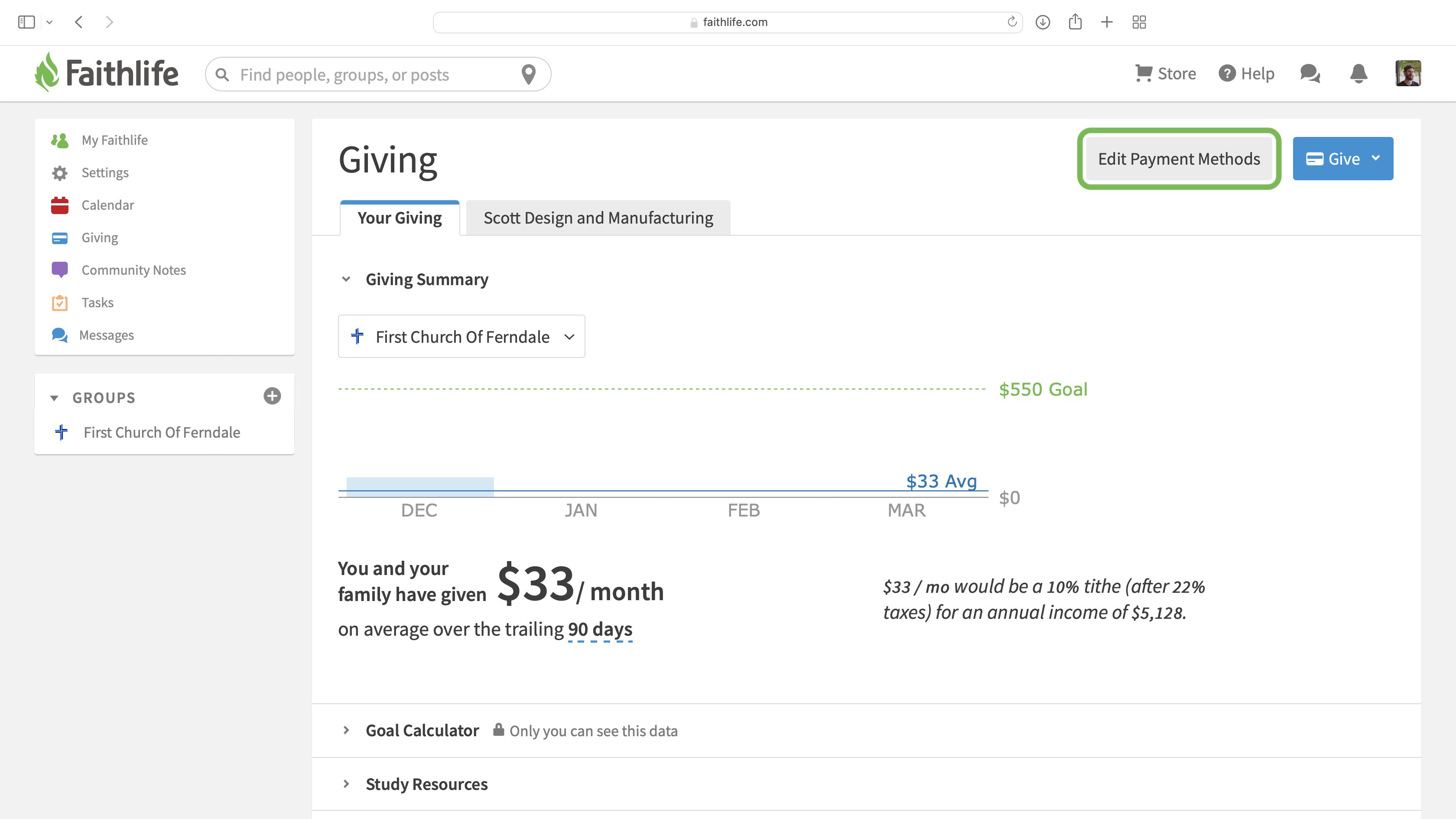This screenshot has width=1456, height=819.
Task: Click the December giving bar in chart
Action: [x=420, y=487]
